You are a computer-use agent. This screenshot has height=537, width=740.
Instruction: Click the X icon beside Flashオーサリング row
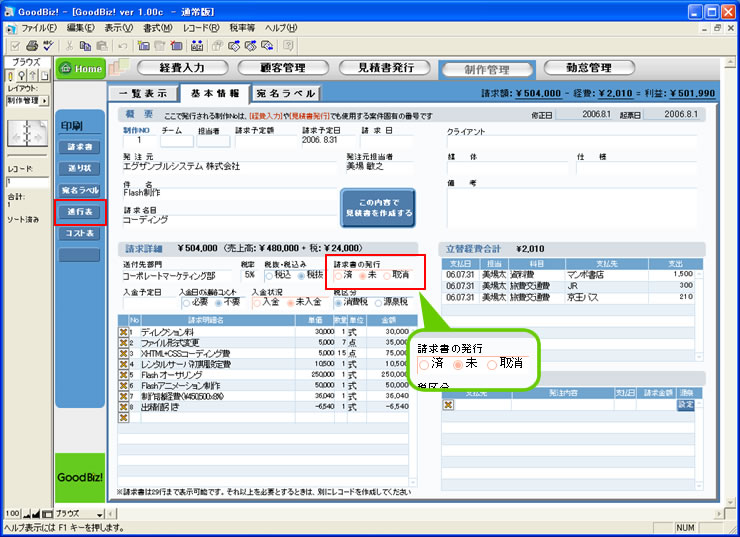point(124,373)
